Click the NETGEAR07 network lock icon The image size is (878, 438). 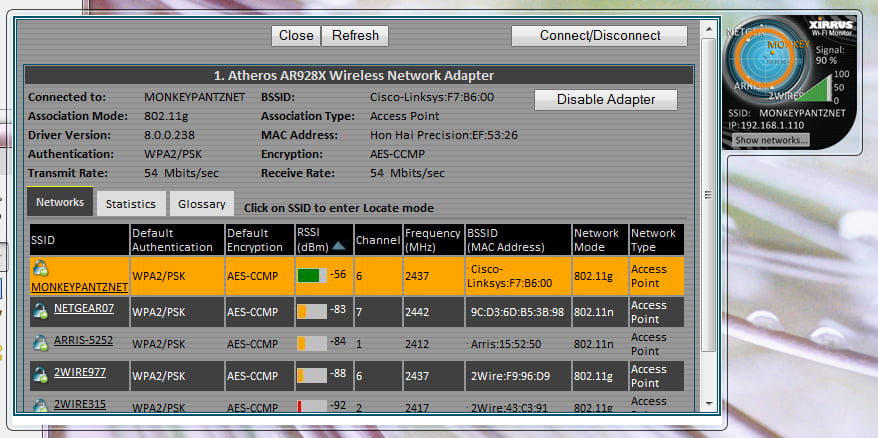[x=40, y=311]
